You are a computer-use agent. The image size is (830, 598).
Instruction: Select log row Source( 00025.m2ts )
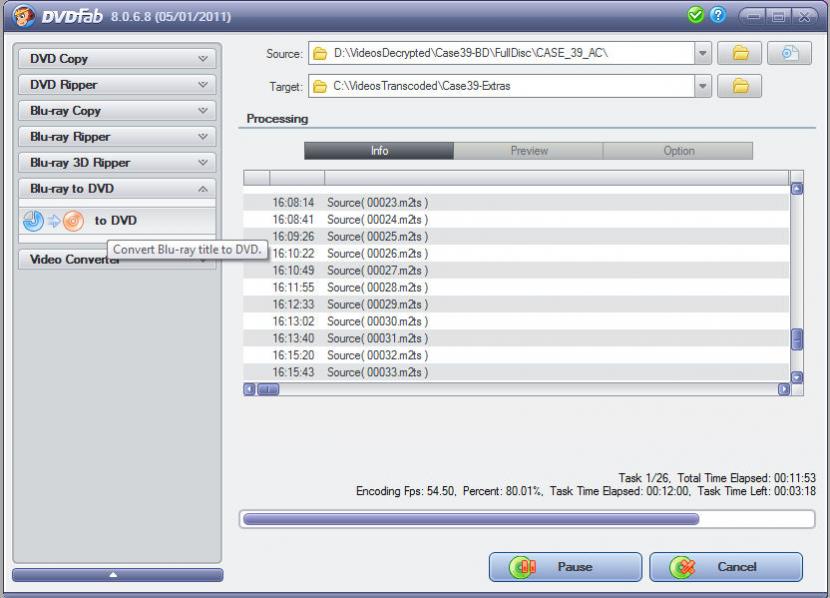[516, 237]
